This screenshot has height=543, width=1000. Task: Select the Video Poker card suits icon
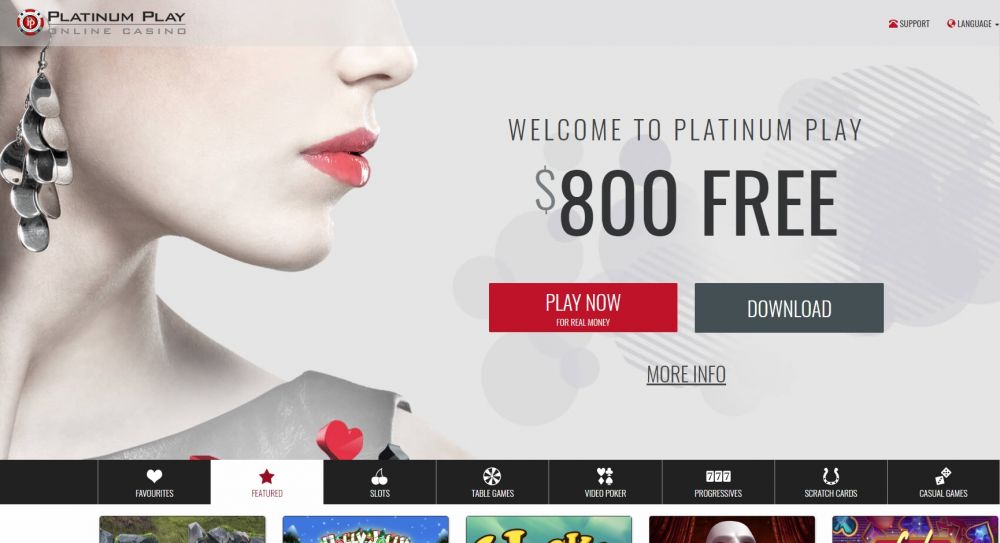point(605,476)
